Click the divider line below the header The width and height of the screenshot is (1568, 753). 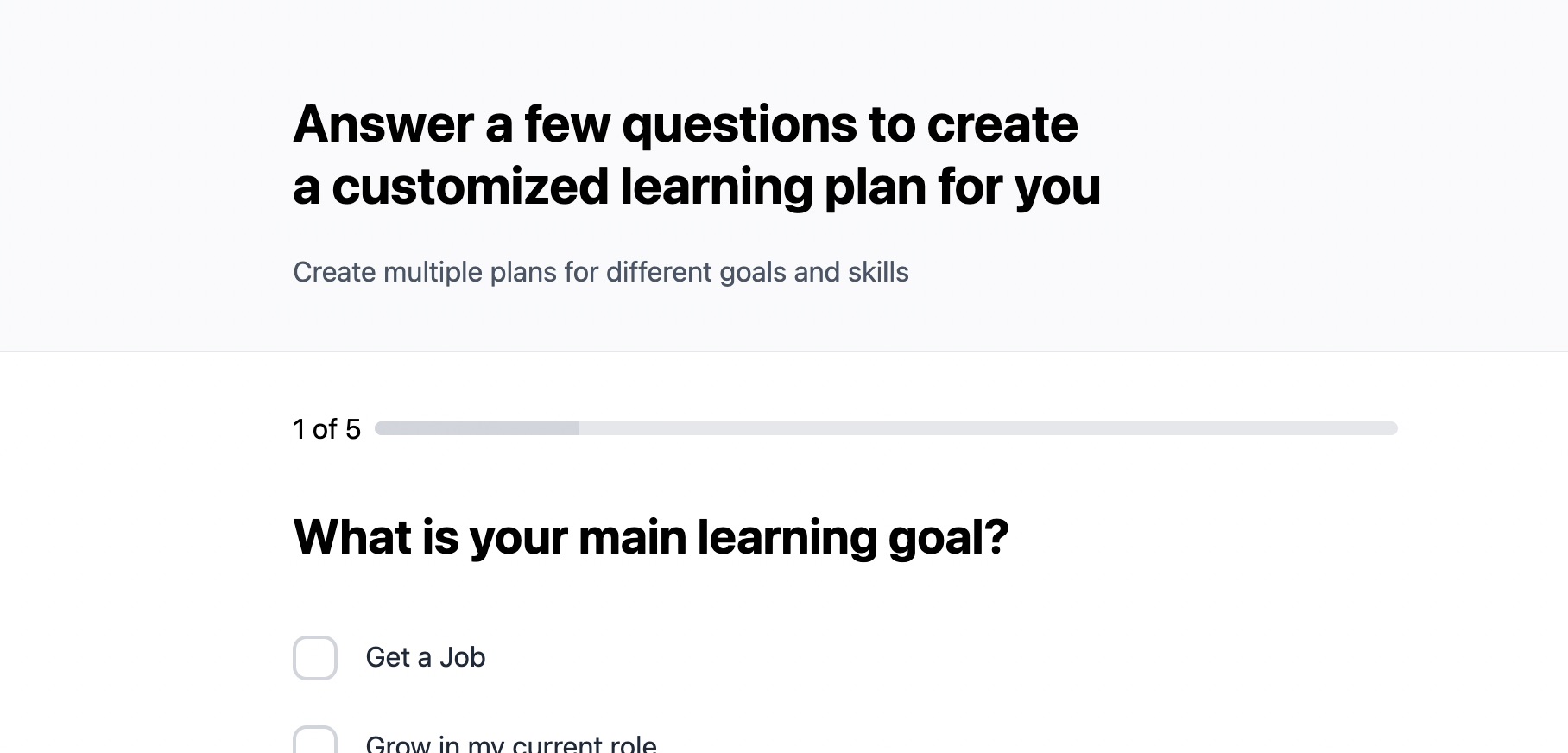(784, 352)
